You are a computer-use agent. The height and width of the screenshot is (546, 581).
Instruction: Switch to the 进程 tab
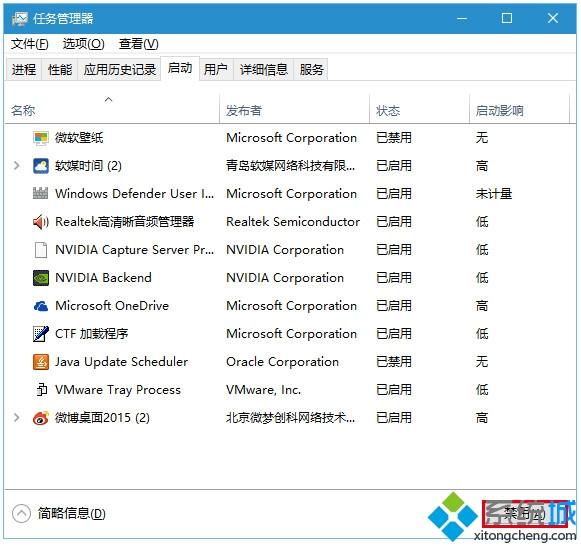tap(24, 69)
